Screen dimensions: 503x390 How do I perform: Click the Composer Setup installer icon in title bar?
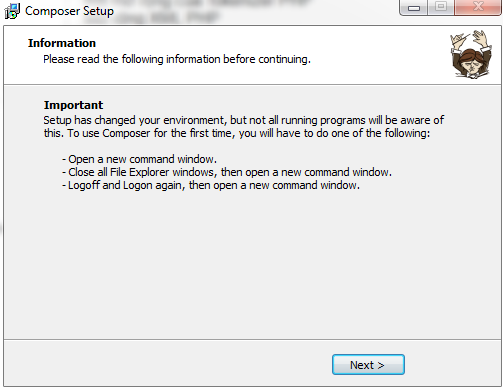[x=12, y=11]
